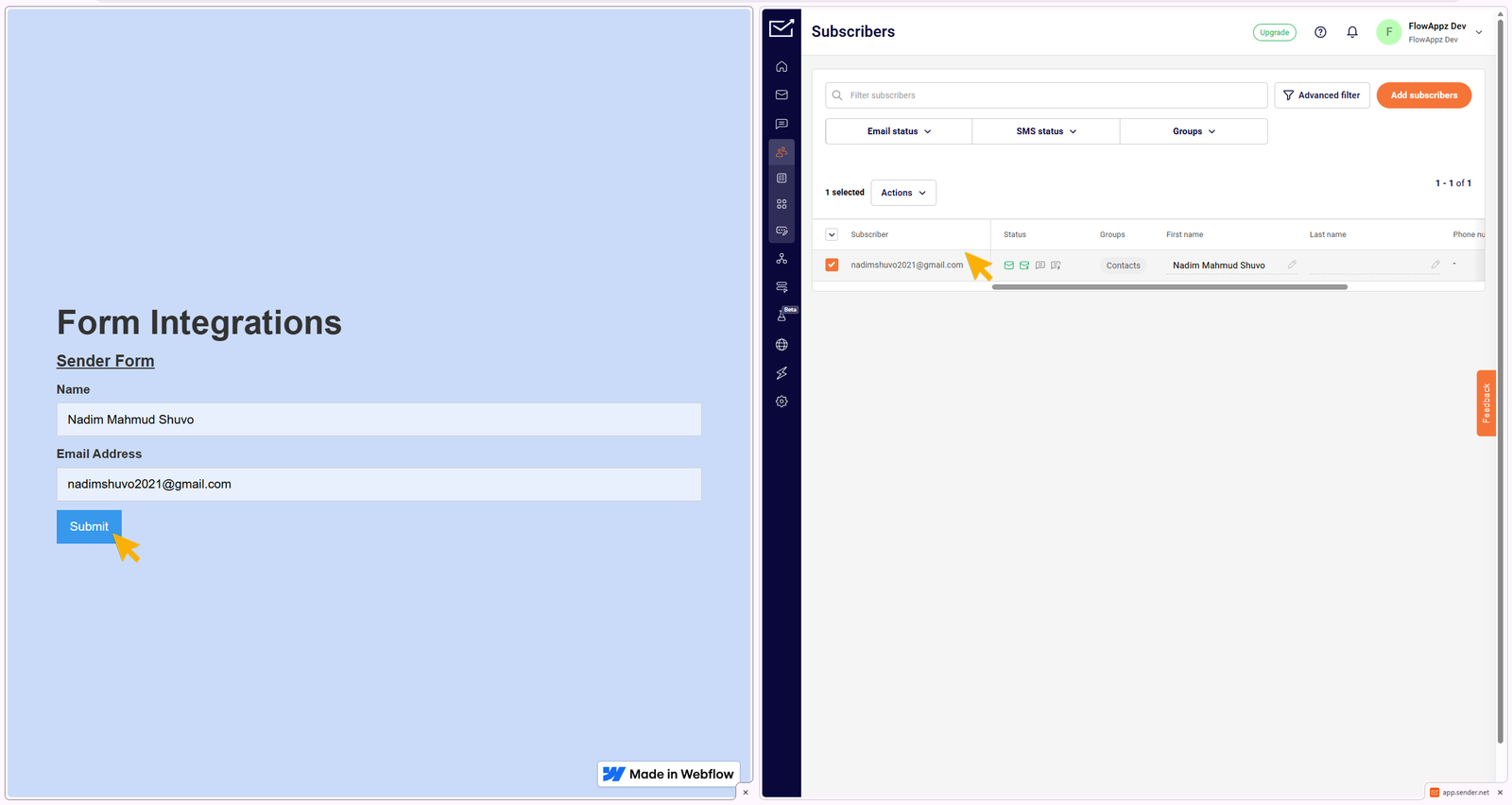Open the Beta flask icon in sidebar
Viewport: 1512px width, 805px height.
(x=782, y=316)
